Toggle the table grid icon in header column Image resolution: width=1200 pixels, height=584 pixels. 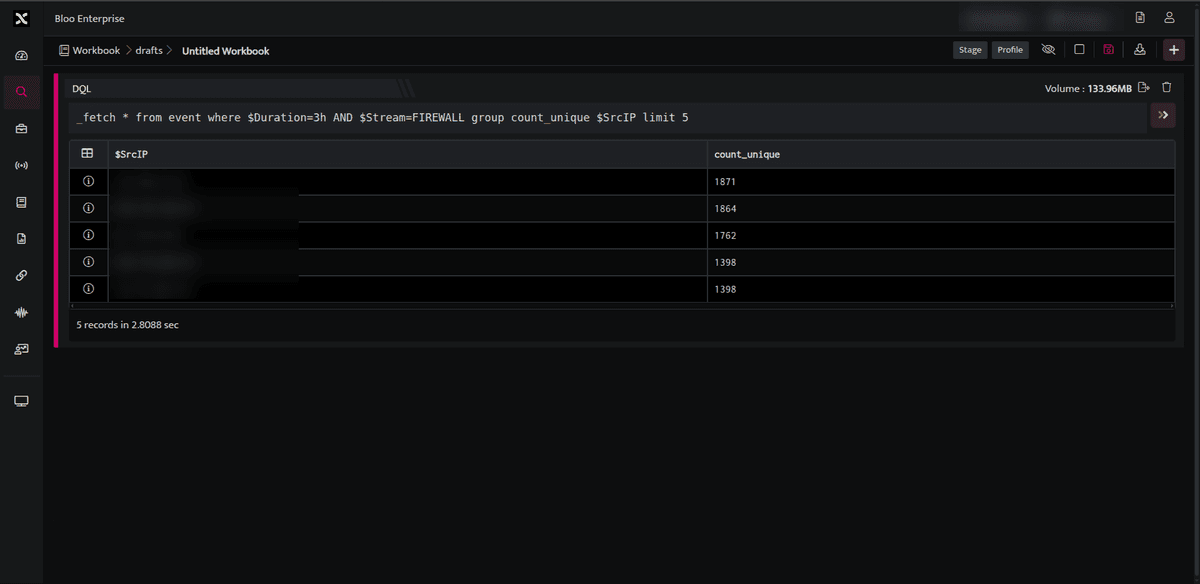coord(88,154)
